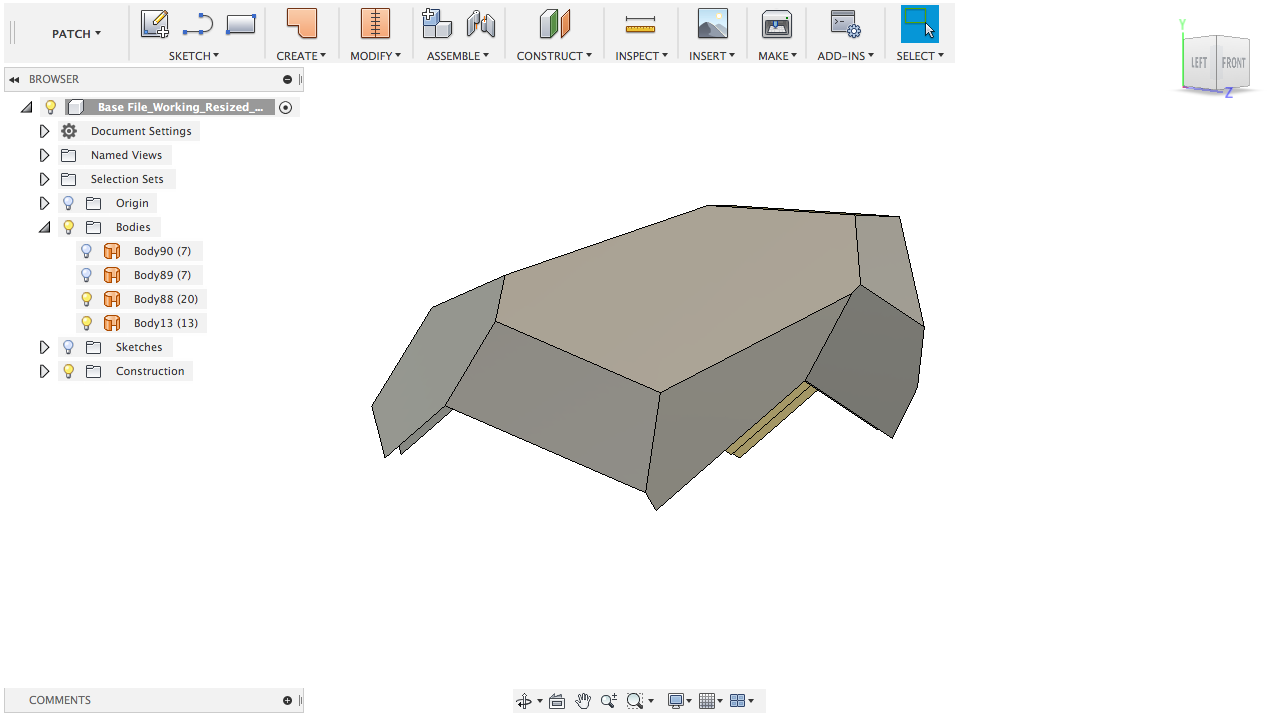Click the minus circle icon in Browser header

pos(287,79)
